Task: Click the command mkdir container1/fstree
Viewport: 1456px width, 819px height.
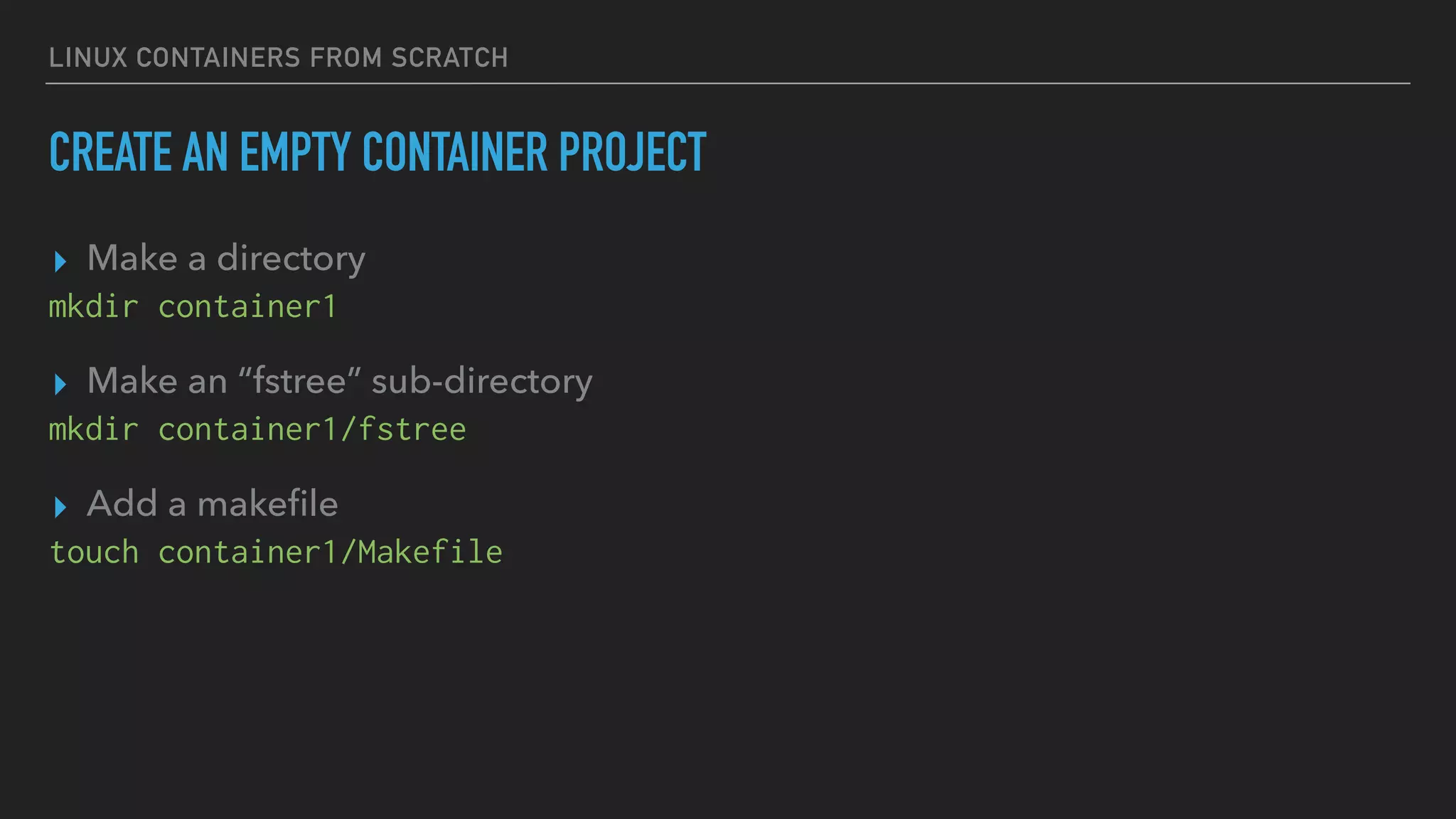Action: tap(257, 429)
